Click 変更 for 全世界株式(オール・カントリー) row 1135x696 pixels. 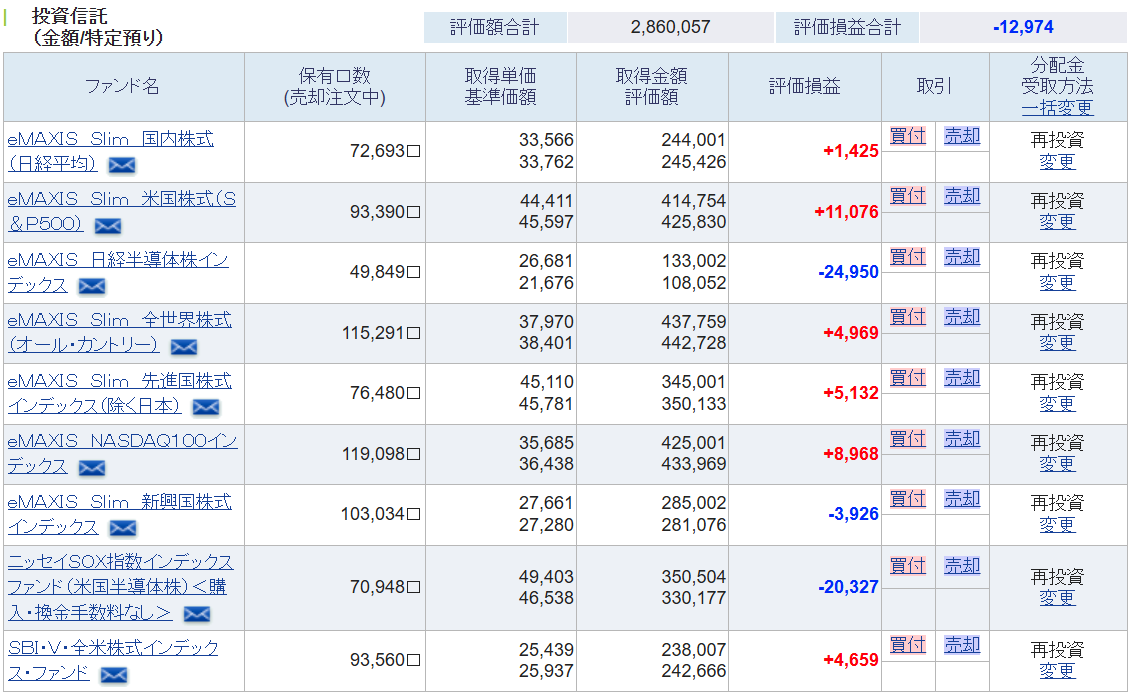(x=1057, y=343)
